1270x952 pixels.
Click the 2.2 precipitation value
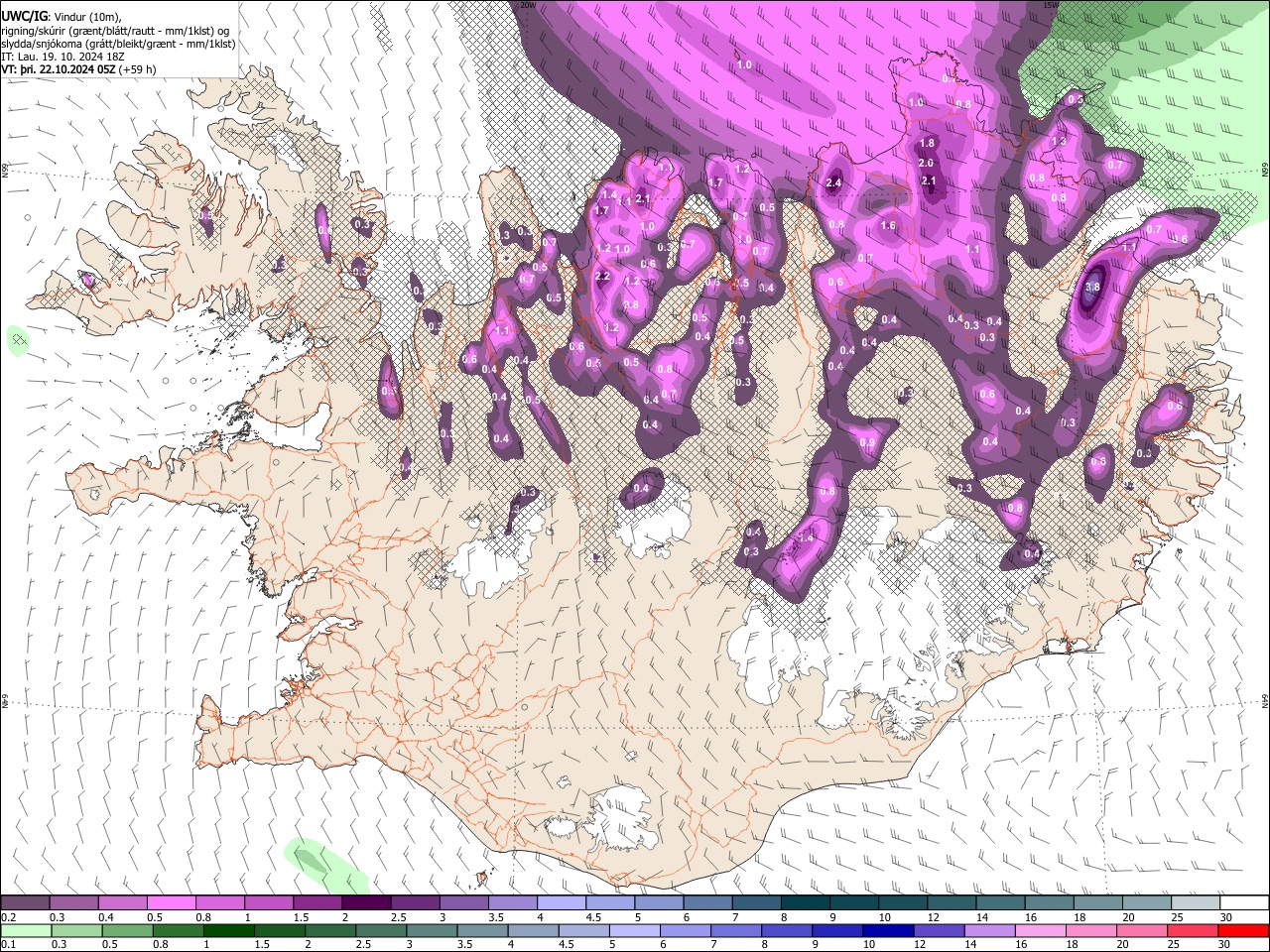[602, 276]
